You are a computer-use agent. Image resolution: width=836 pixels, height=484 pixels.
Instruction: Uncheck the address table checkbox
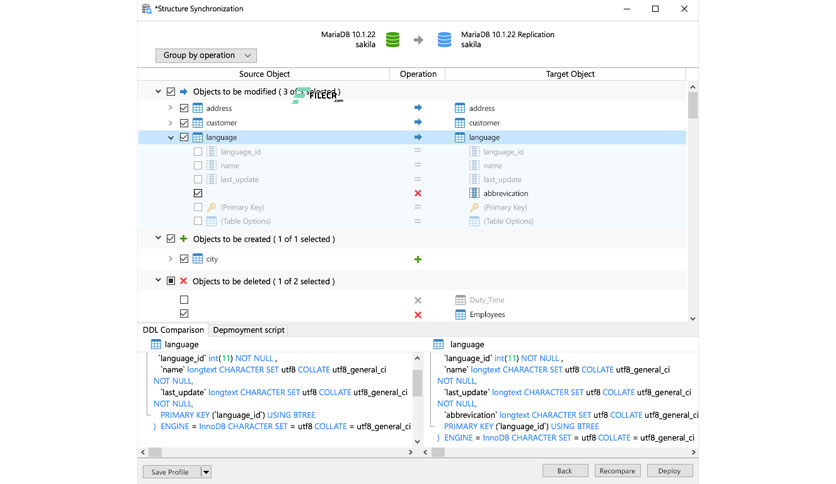pos(184,108)
